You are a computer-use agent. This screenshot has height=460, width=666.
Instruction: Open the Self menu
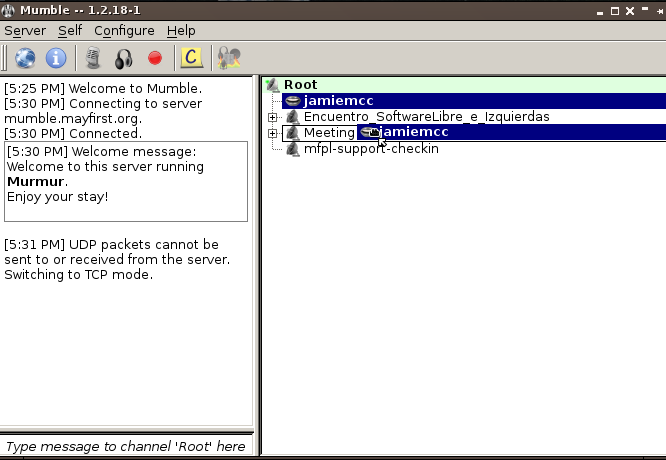tap(70, 31)
